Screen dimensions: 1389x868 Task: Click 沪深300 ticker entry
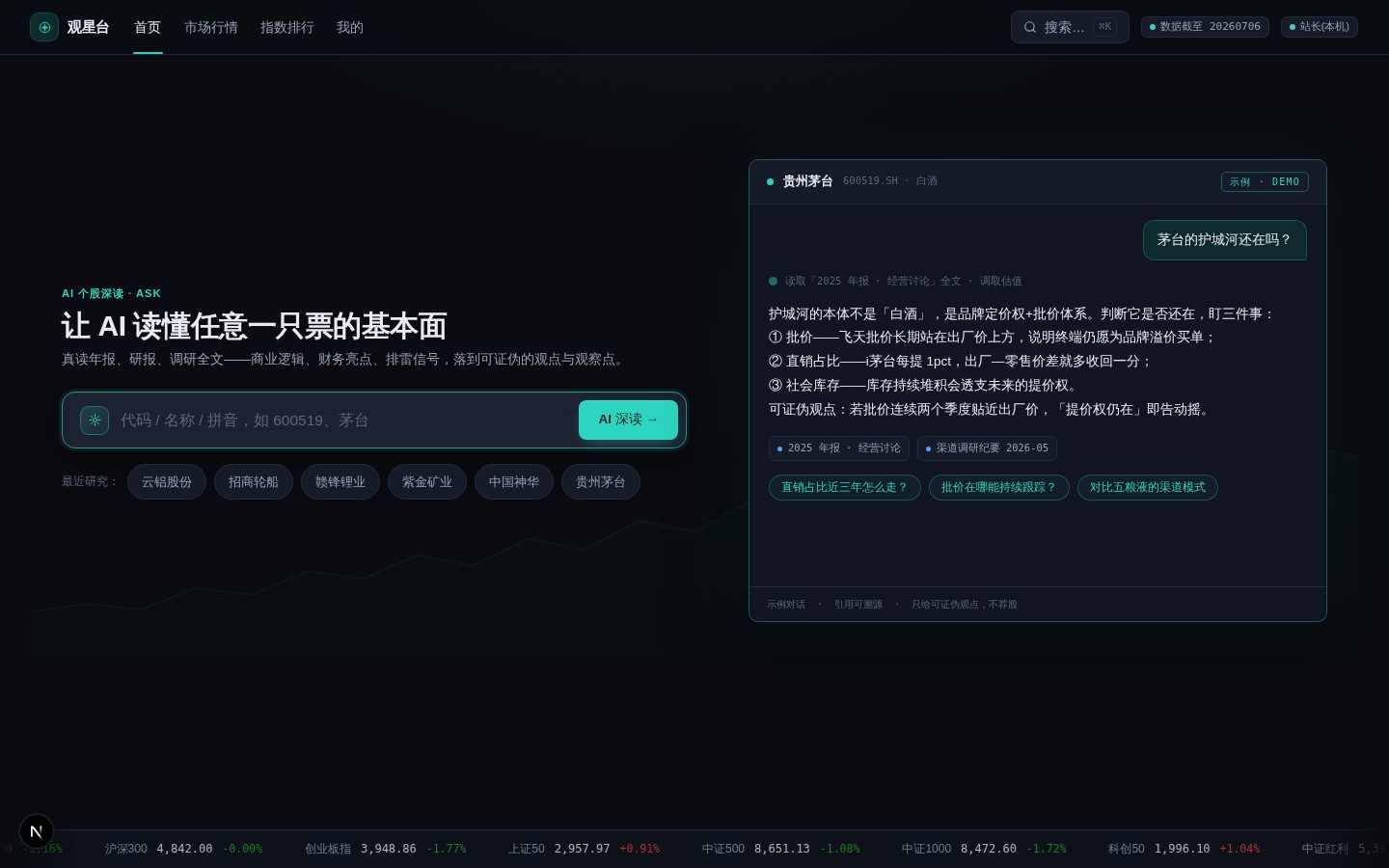coord(183,849)
